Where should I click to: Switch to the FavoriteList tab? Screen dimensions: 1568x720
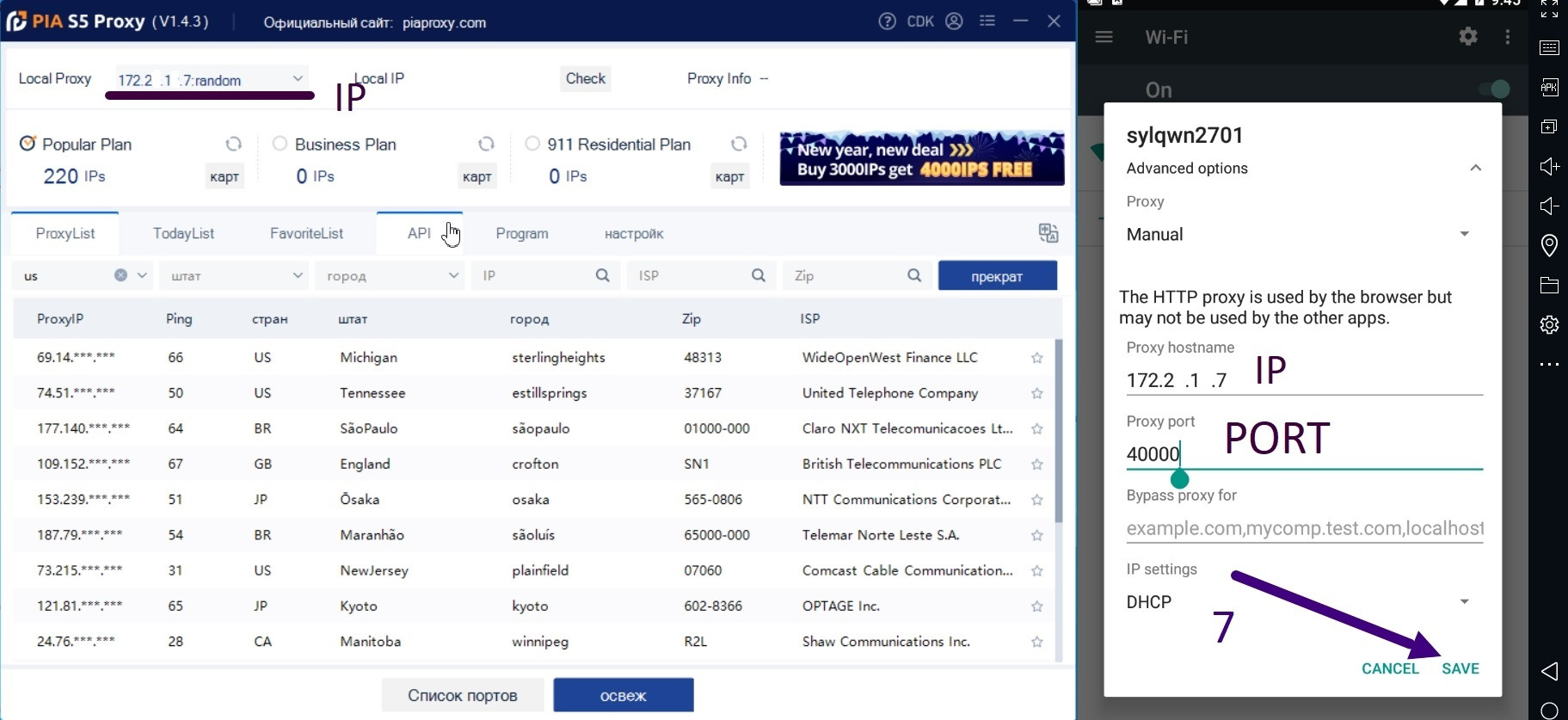tap(306, 233)
